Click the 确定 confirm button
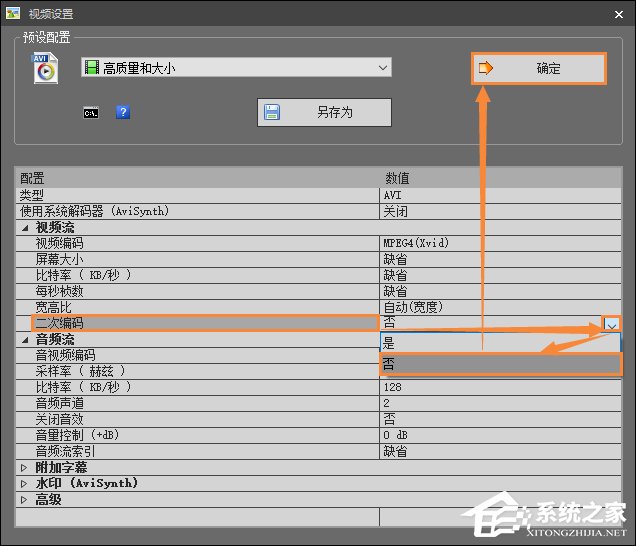Image resolution: width=636 pixels, height=546 pixels. (539, 68)
